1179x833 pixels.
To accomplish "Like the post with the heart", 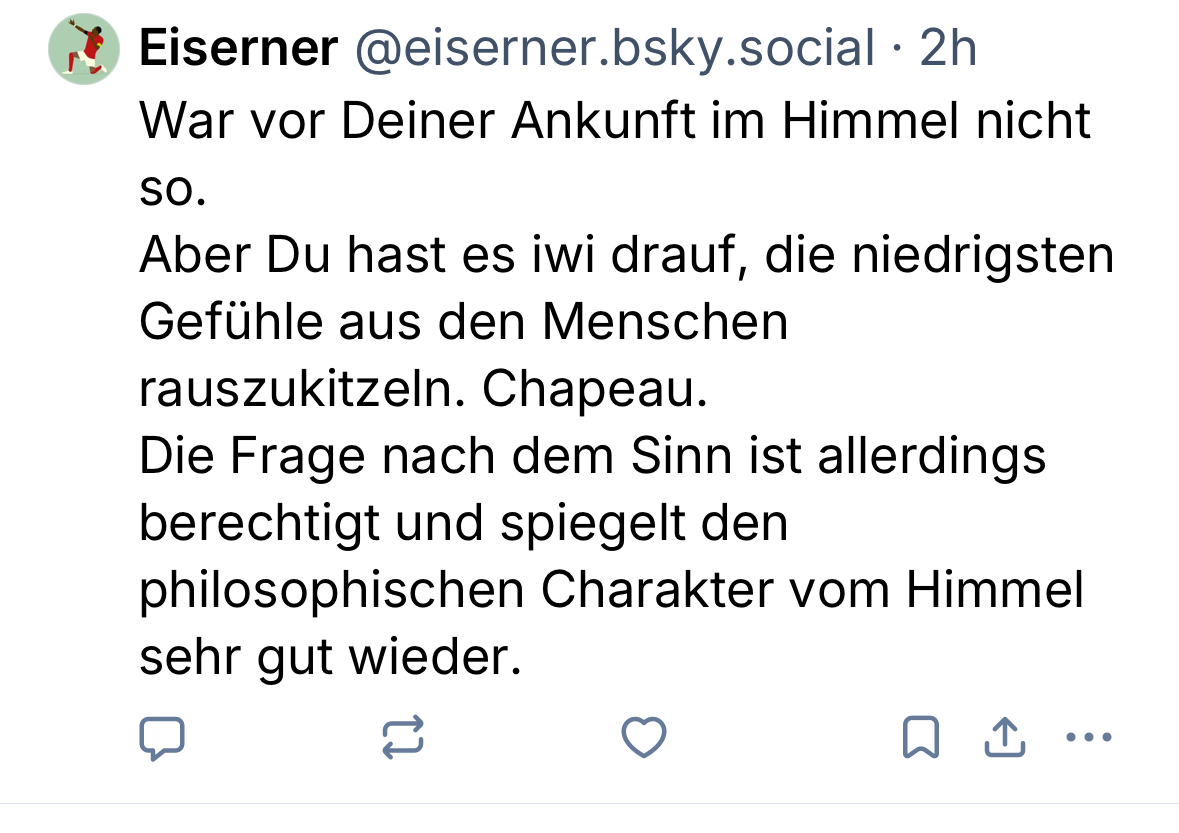I will [x=644, y=739].
